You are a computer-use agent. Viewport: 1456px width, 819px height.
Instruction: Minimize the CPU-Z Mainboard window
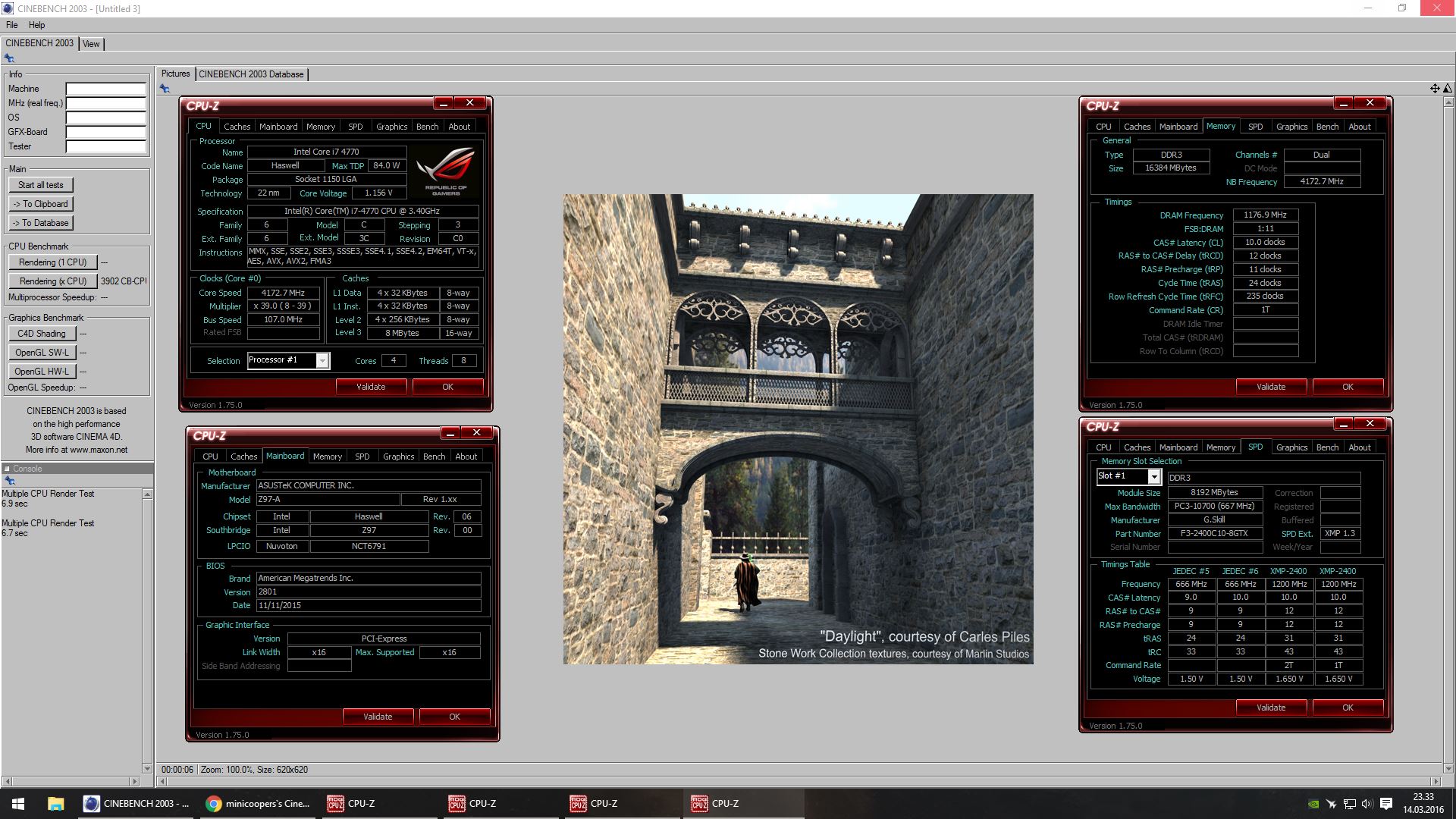click(x=450, y=433)
